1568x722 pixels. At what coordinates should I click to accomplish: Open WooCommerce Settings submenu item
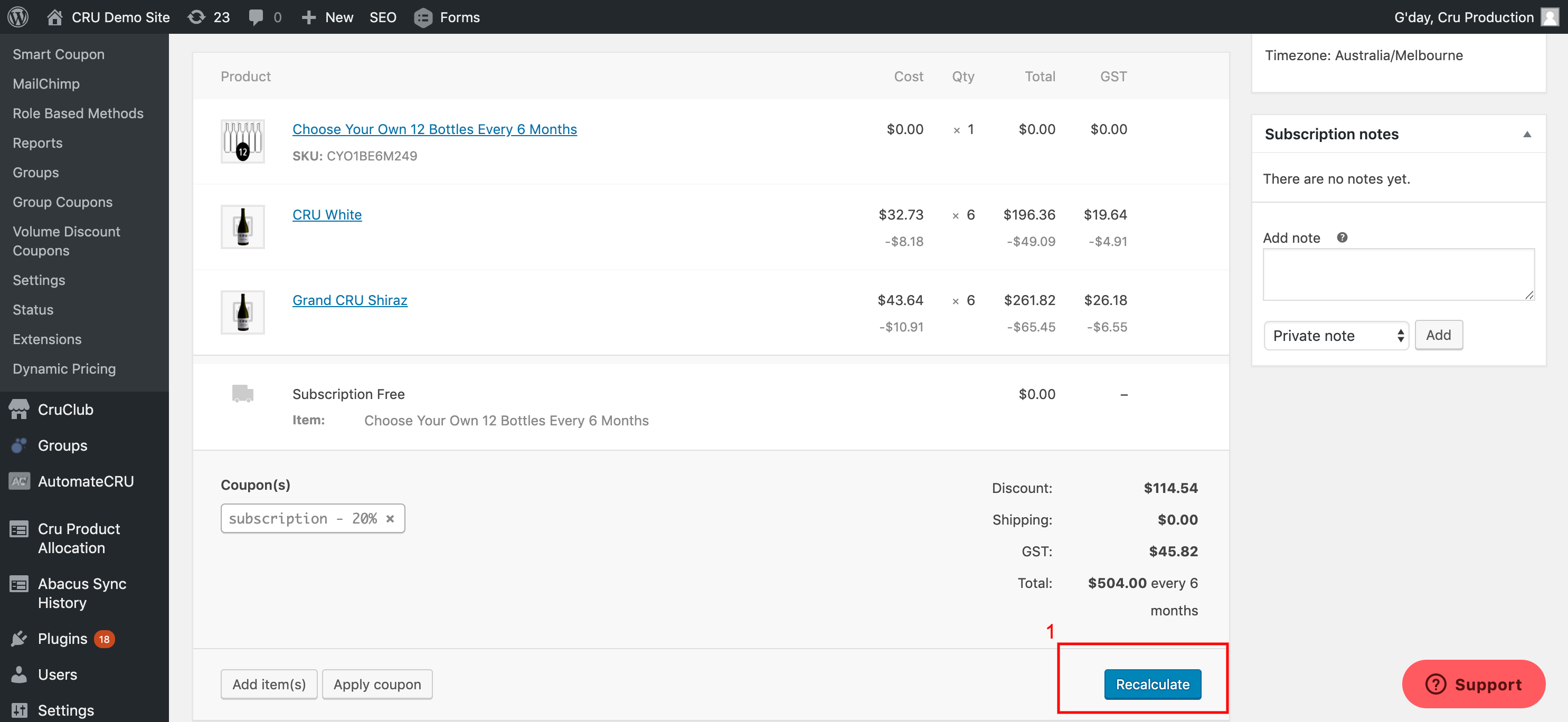click(39, 280)
